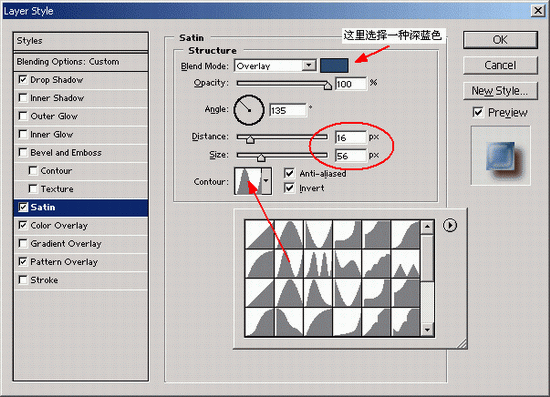Turn on the Inner Glow checkbox
Viewport: 550px width, 397px height.
click(x=23, y=134)
